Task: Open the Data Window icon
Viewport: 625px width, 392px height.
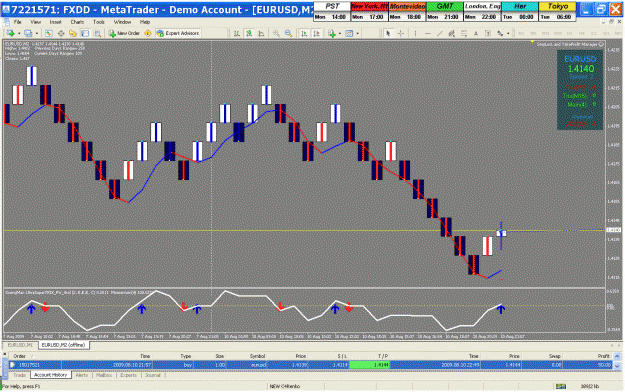Action: pos(61,33)
